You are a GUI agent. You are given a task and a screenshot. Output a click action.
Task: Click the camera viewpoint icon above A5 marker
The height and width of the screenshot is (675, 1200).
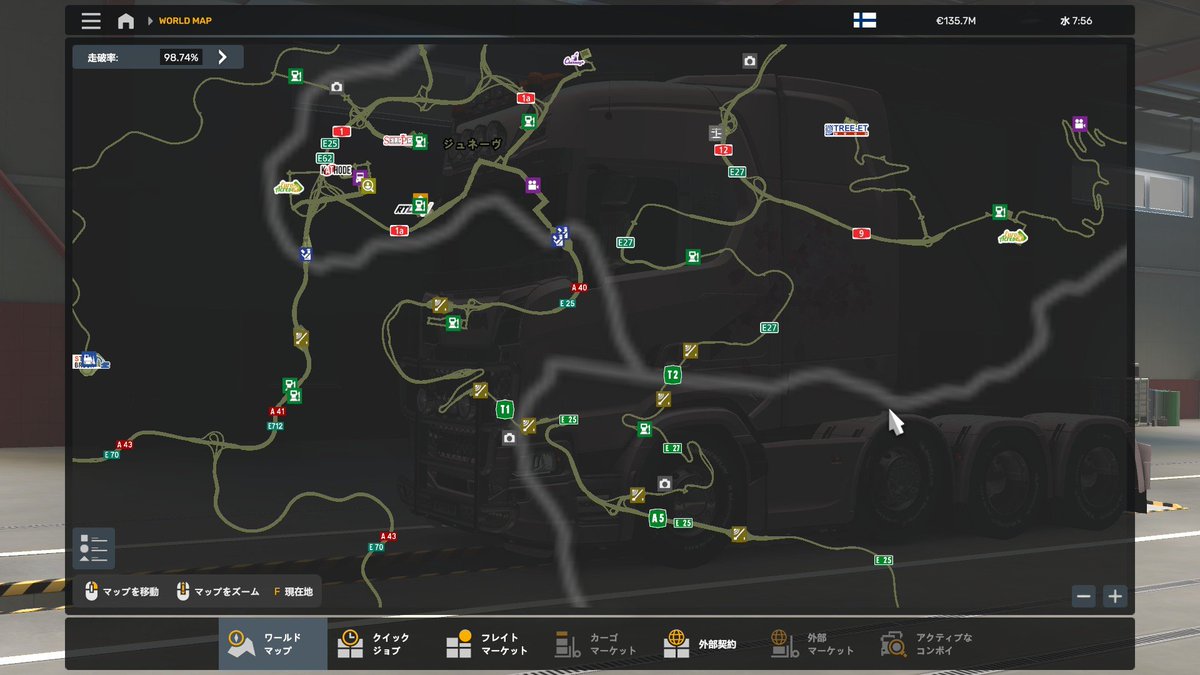[664, 483]
